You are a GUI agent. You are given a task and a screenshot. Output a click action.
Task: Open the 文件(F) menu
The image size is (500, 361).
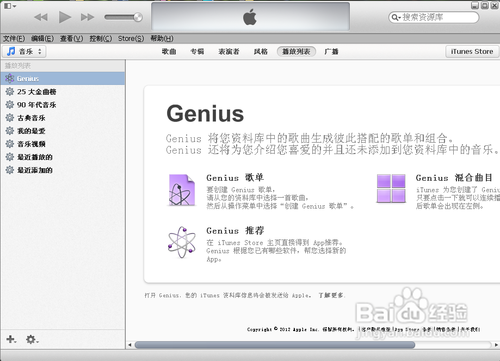coord(14,39)
